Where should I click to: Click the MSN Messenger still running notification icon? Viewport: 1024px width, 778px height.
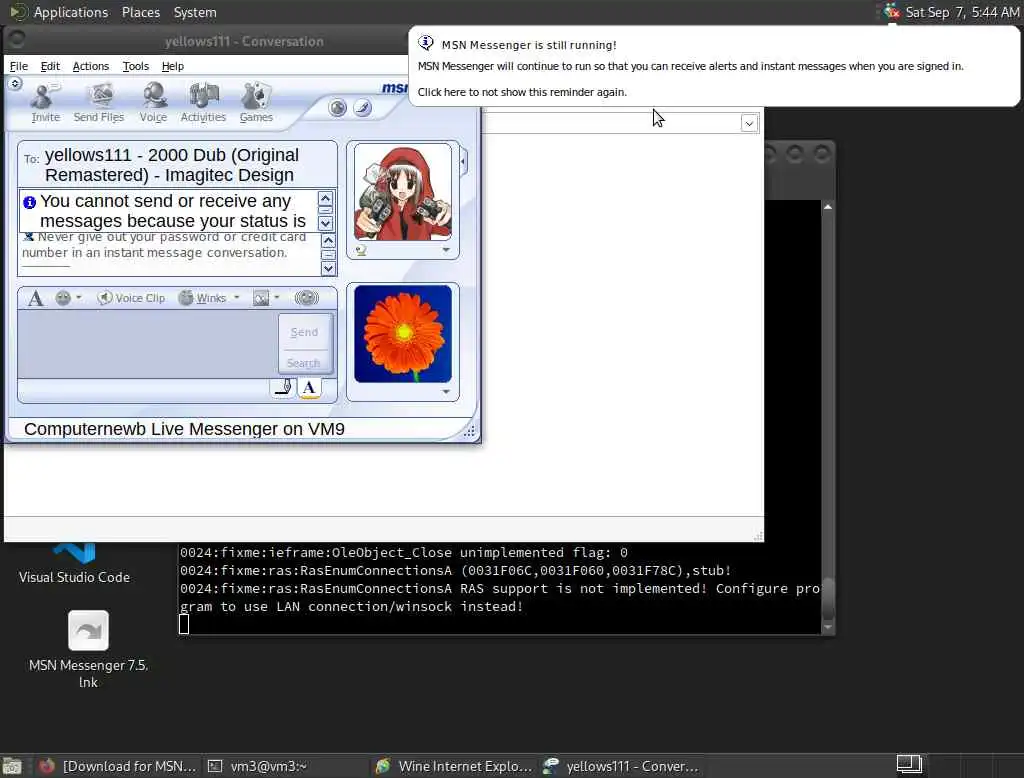coord(426,43)
